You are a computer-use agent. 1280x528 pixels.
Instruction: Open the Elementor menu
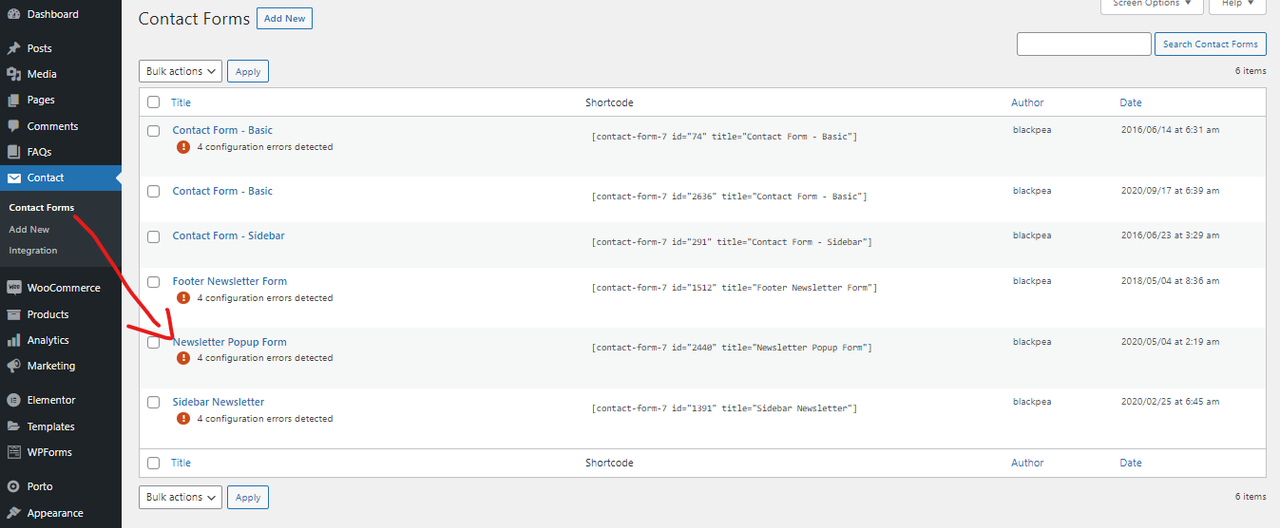pos(60,400)
